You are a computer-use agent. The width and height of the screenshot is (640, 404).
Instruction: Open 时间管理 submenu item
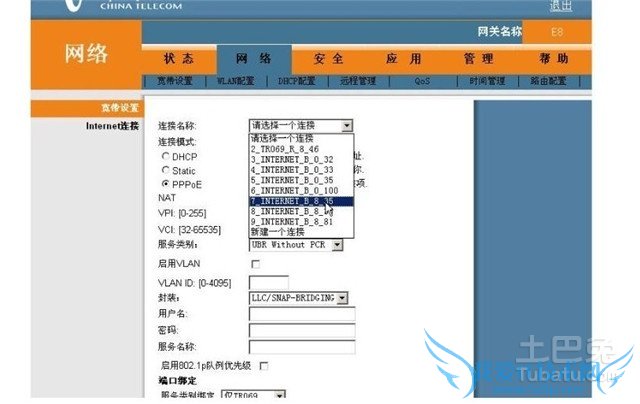[x=487, y=81]
